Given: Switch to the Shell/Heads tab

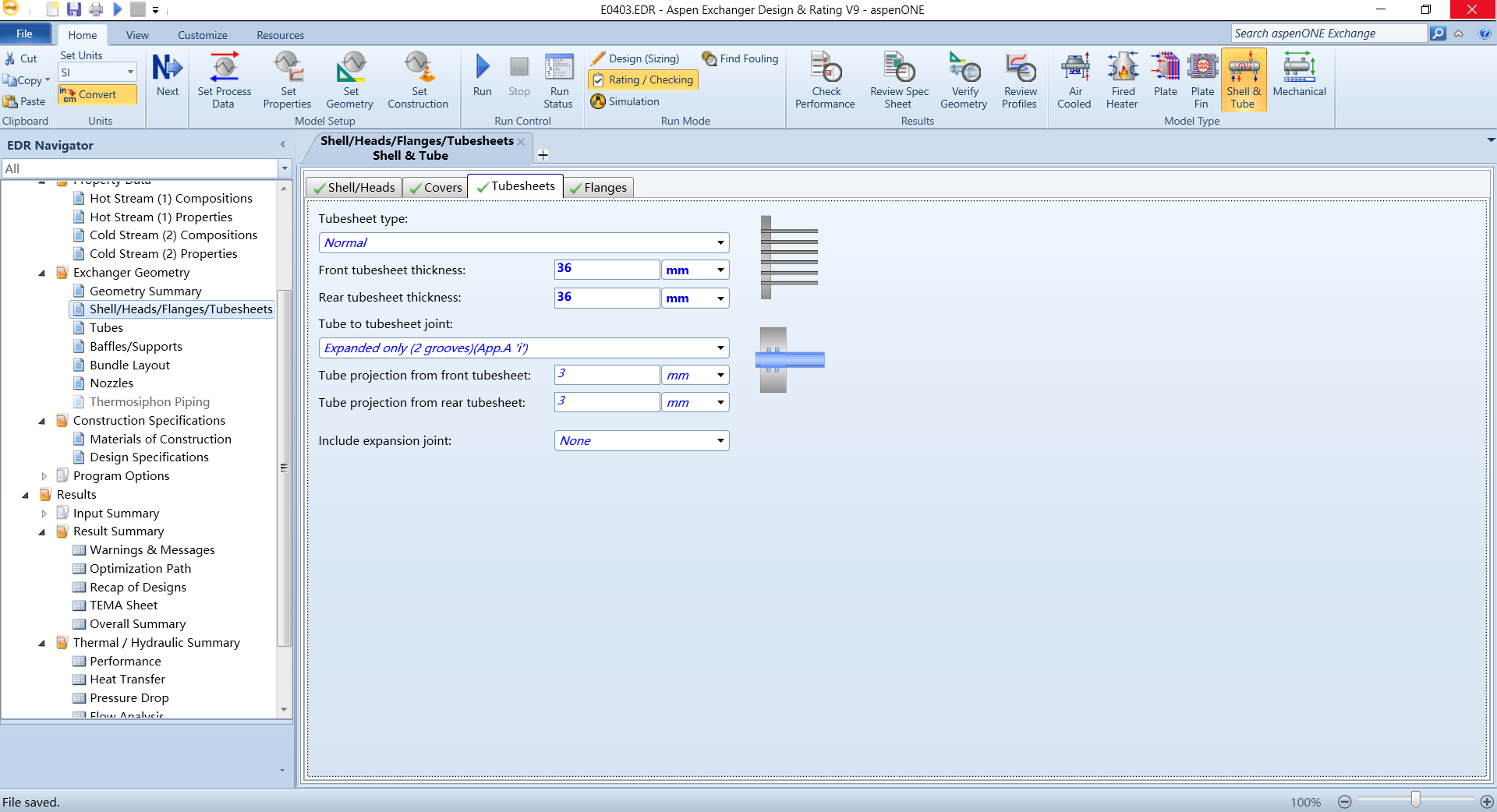Looking at the screenshot, I should coord(355,188).
